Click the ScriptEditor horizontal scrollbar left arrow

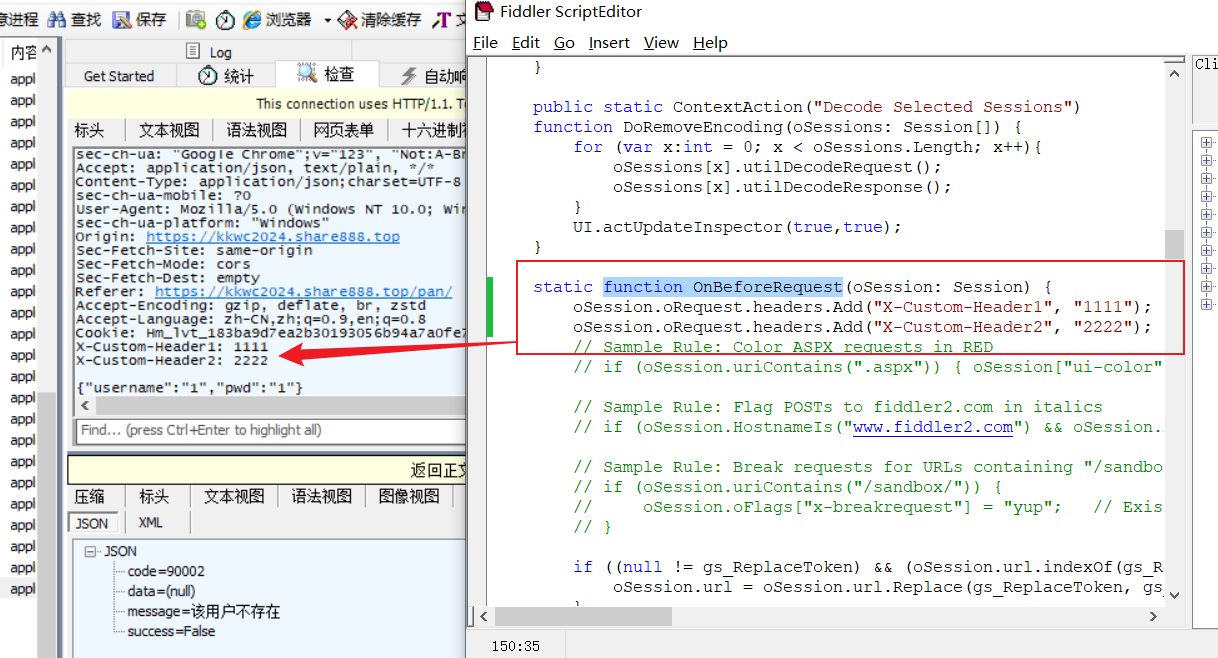coord(483,616)
